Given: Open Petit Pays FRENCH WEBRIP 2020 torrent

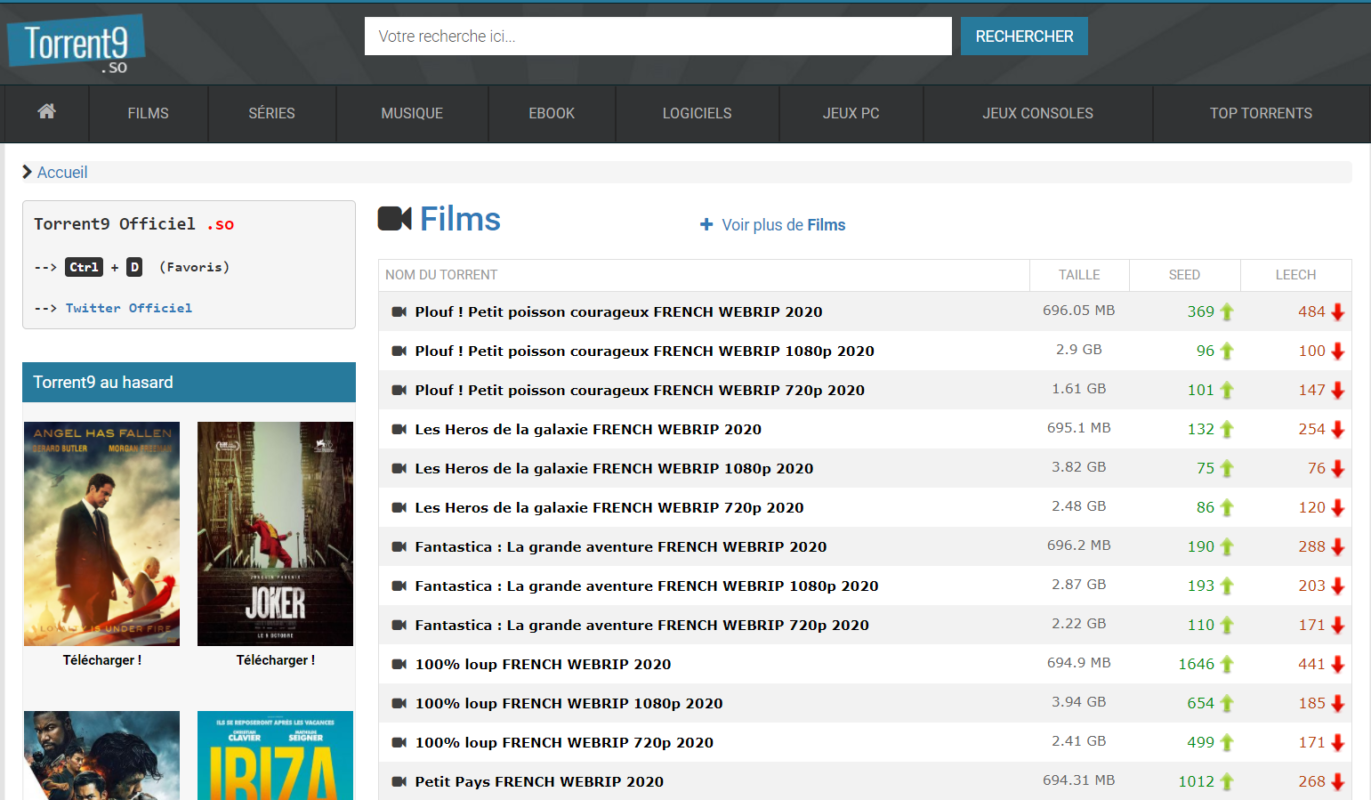Looking at the screenshot, I should [x=539, y=781].
